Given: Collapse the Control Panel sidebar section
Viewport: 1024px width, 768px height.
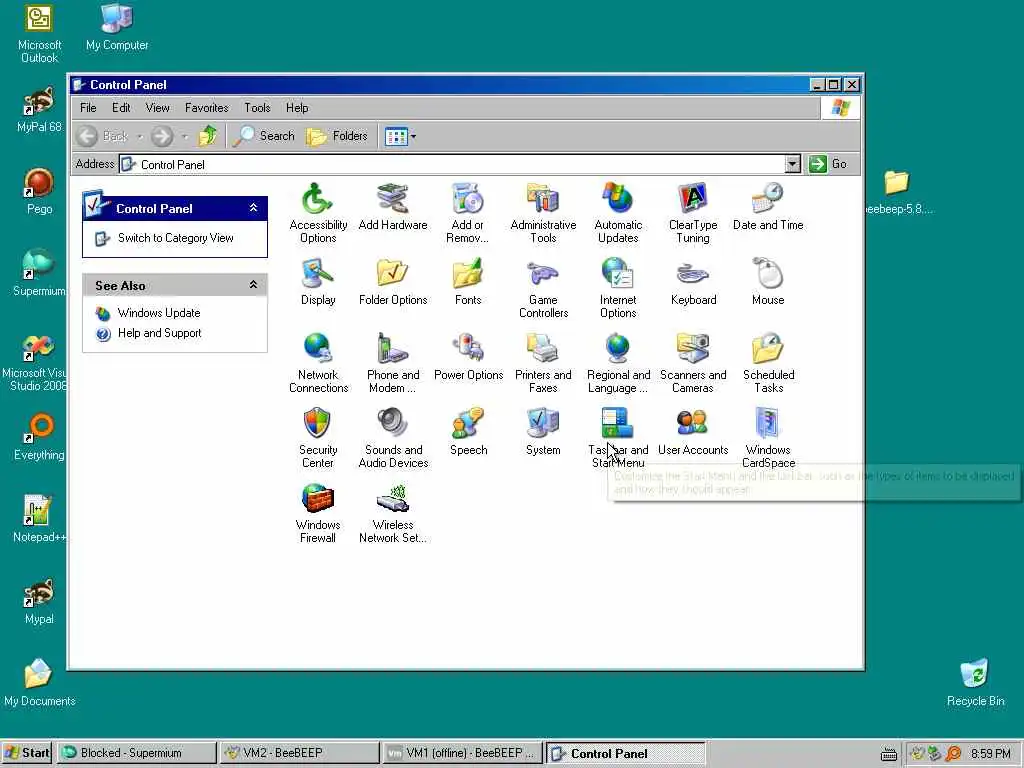Looking at the screenshot, I should (253, 208).
